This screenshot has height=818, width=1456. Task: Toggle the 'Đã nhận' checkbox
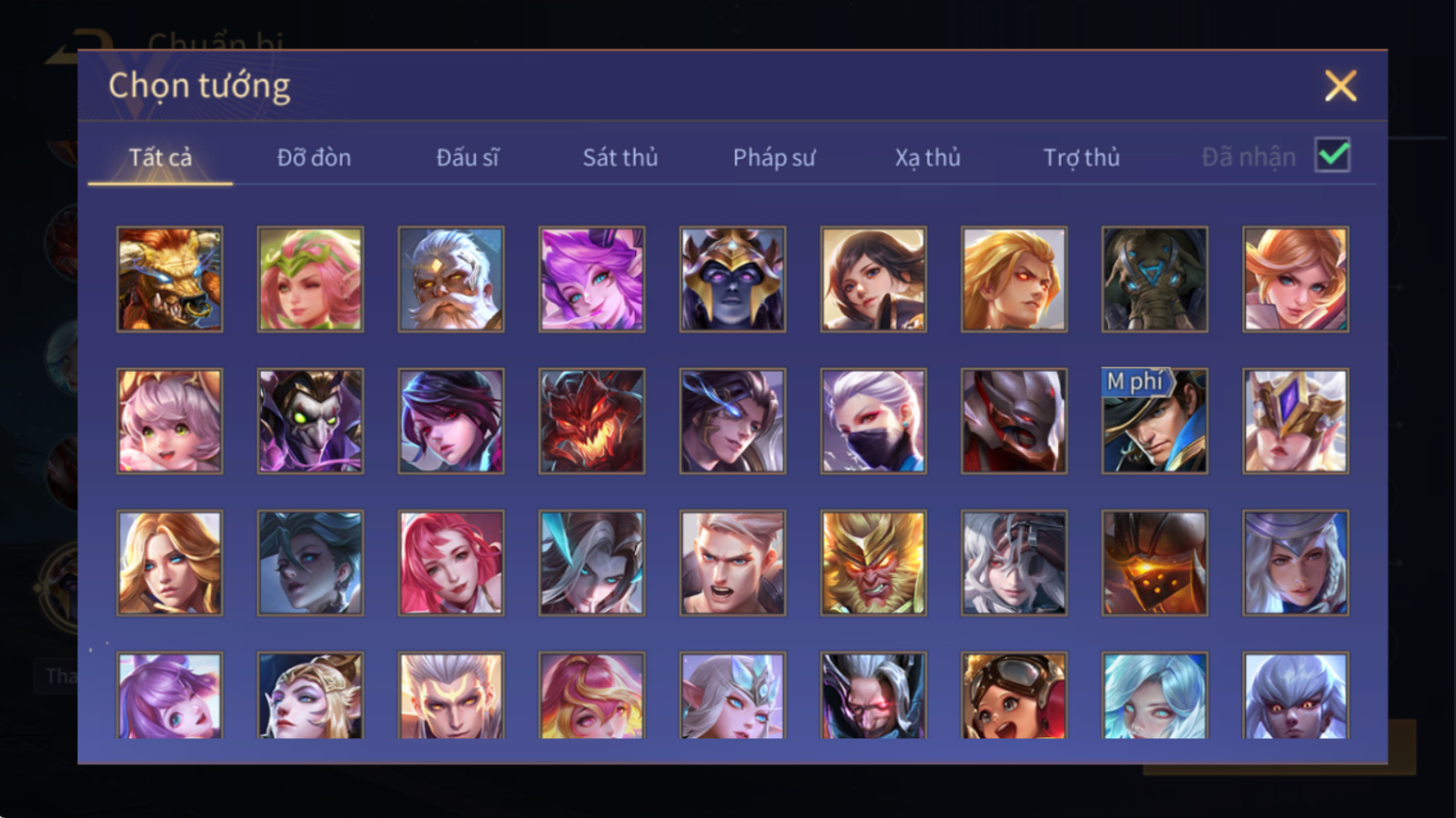point(1333,155)
